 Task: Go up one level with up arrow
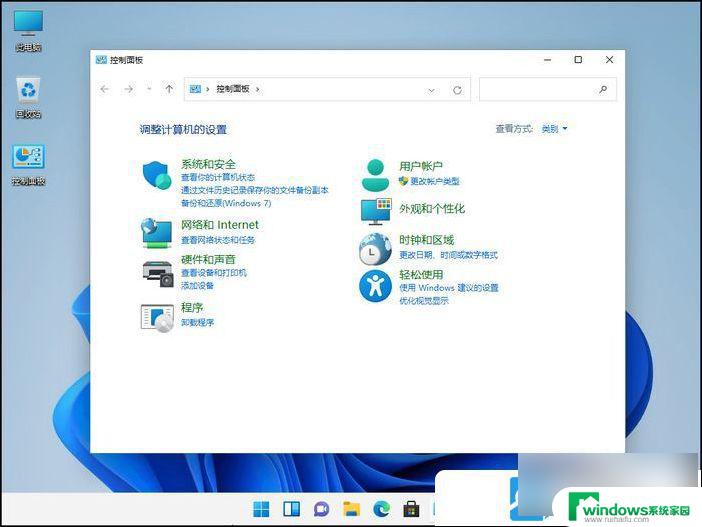(169, 89)
